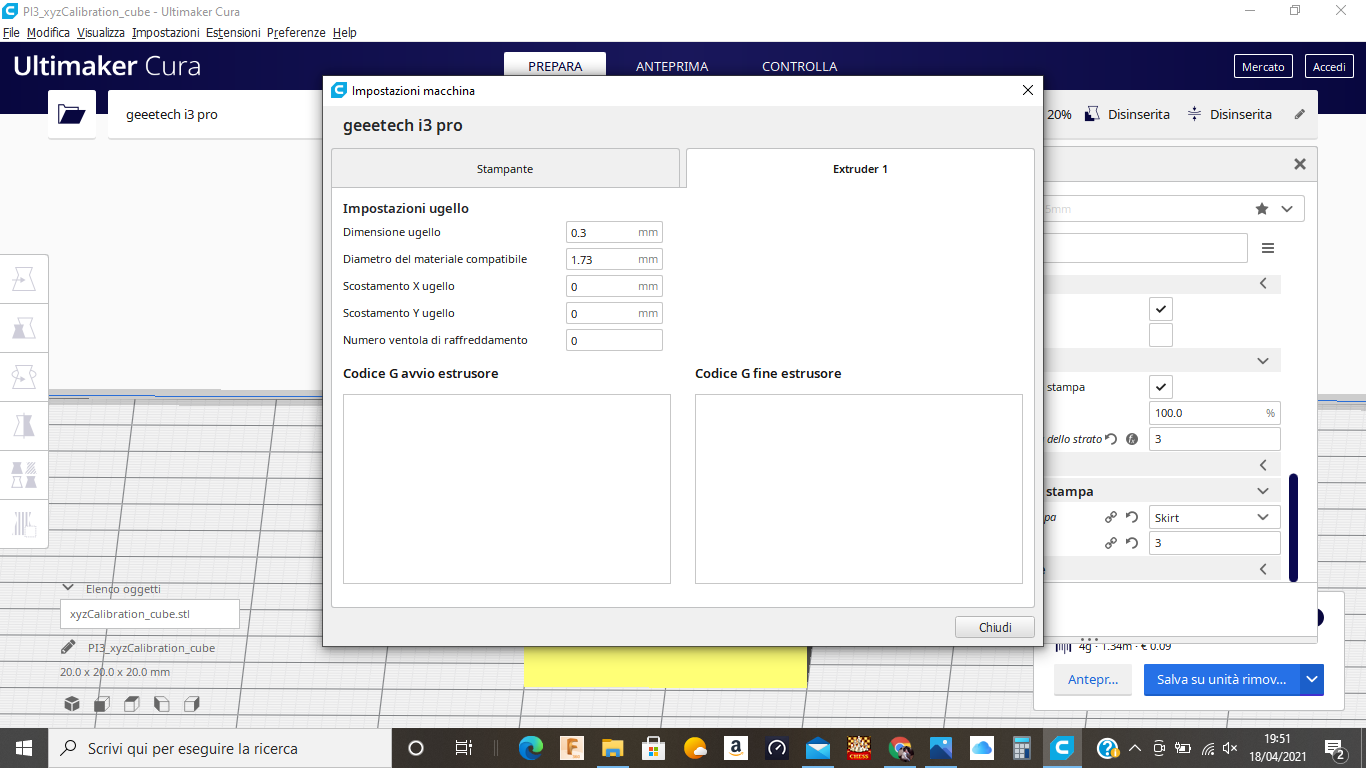Tick the empty unchecked checkbox in settings panel

(x=1160, y=335)
